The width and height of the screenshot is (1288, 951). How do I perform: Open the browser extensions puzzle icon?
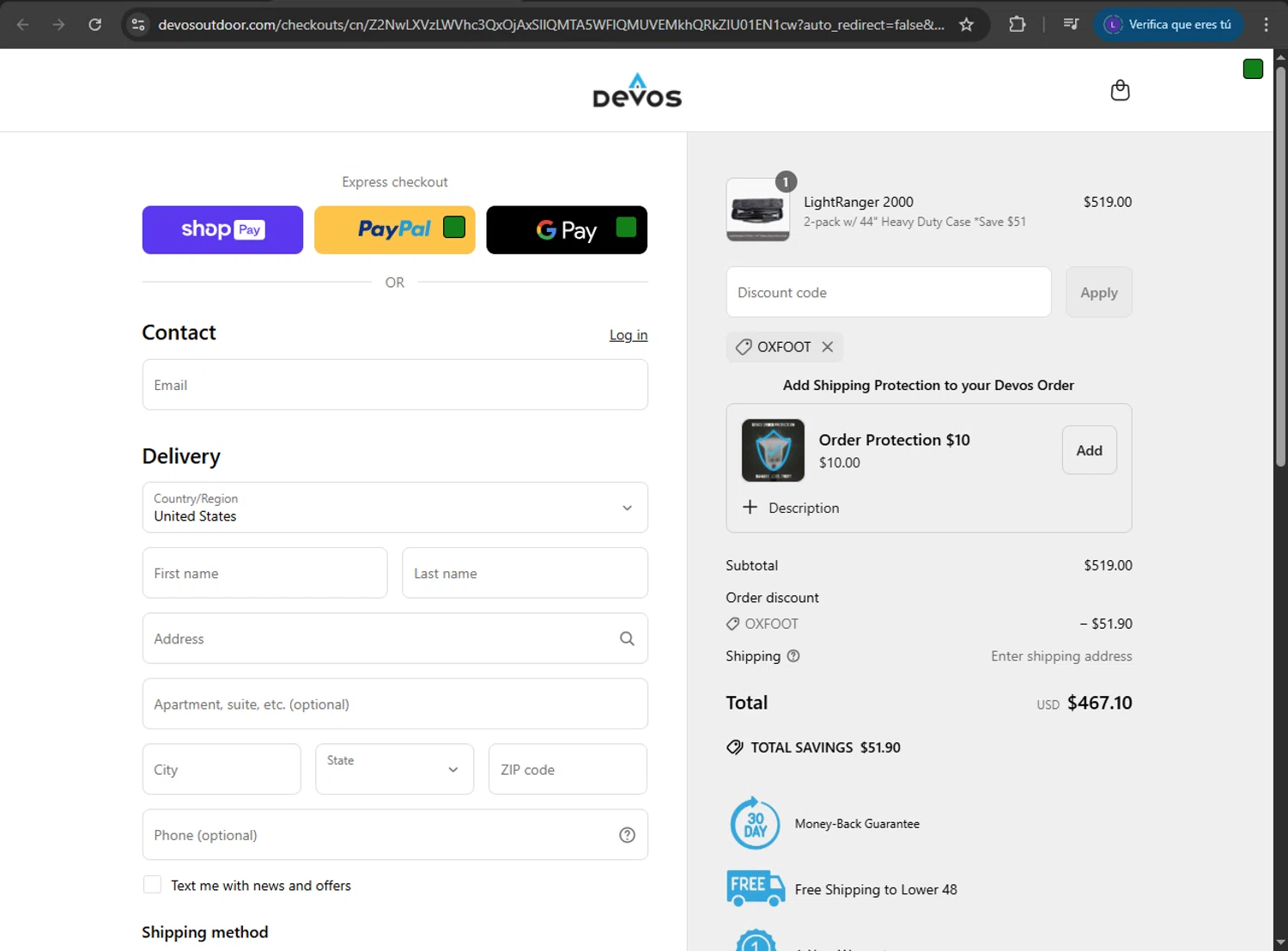1018,24
